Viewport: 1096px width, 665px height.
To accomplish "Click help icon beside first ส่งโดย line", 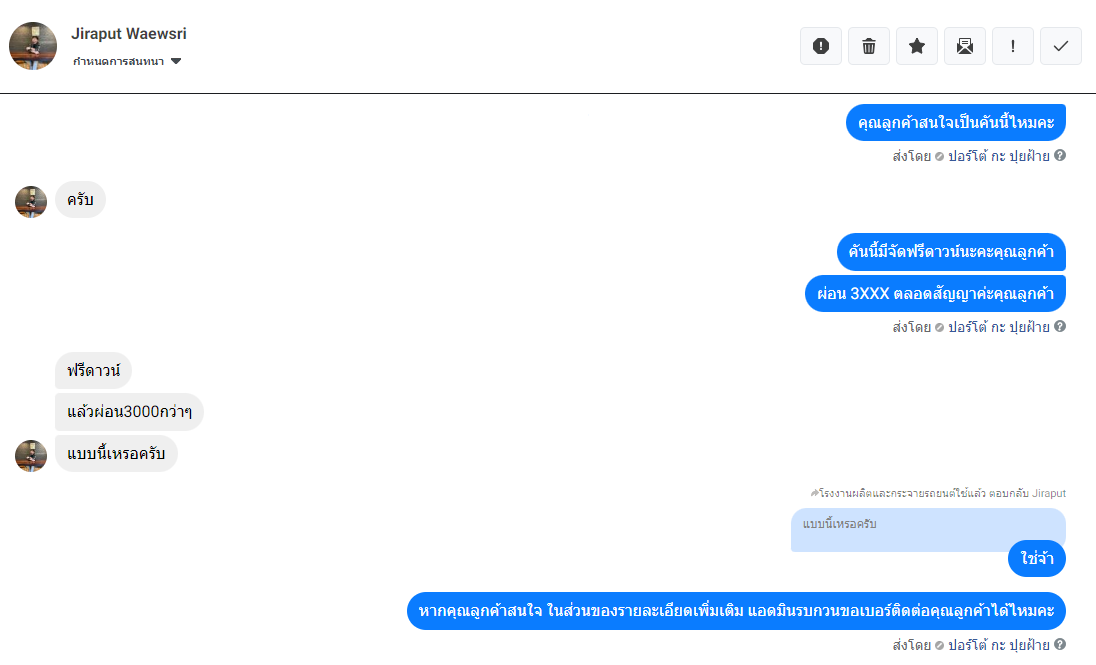I will 1060,155.
